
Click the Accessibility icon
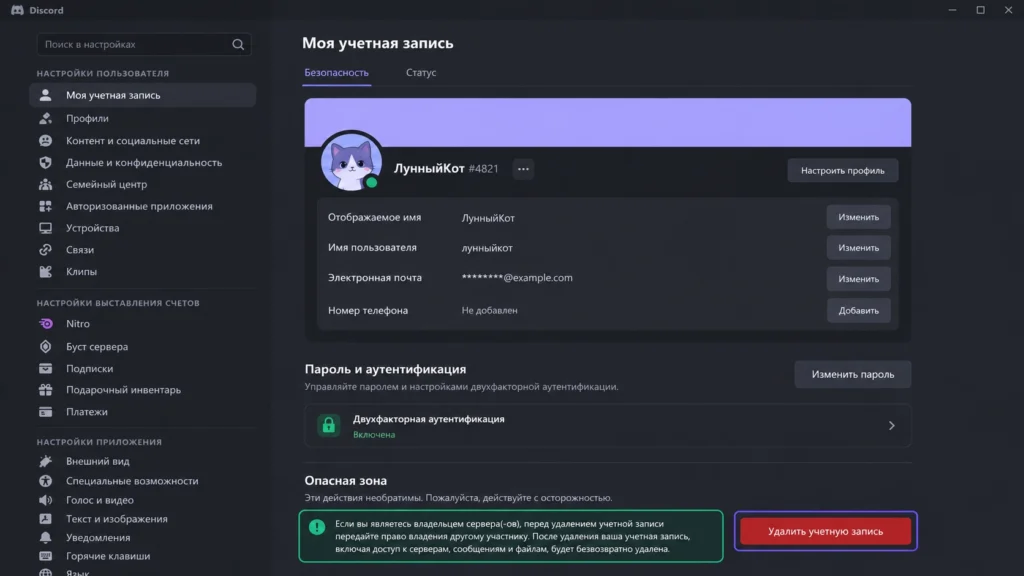[45, 481]
